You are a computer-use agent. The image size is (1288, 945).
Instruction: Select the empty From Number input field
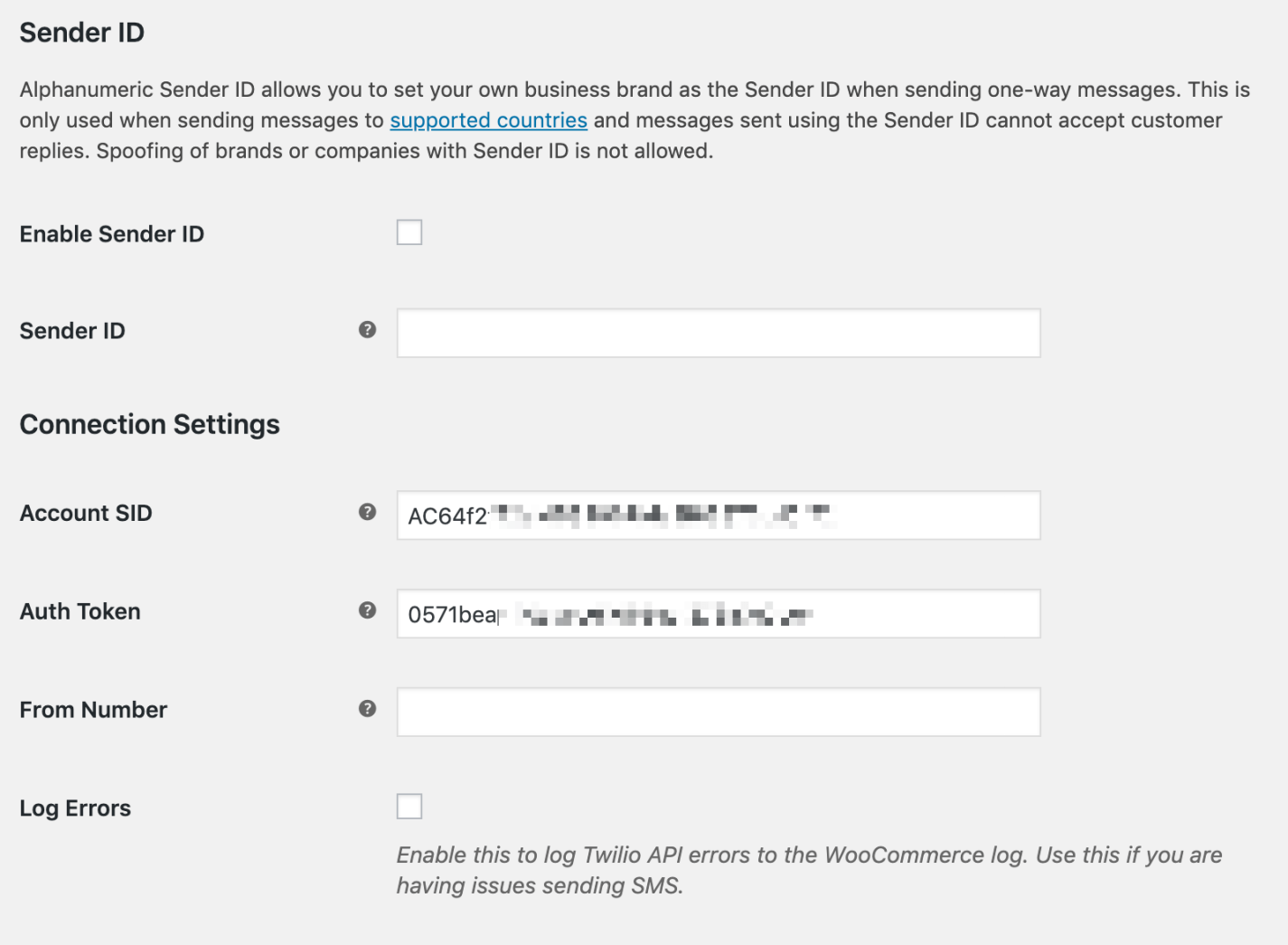pyautogui.click(x=718, y=712)
